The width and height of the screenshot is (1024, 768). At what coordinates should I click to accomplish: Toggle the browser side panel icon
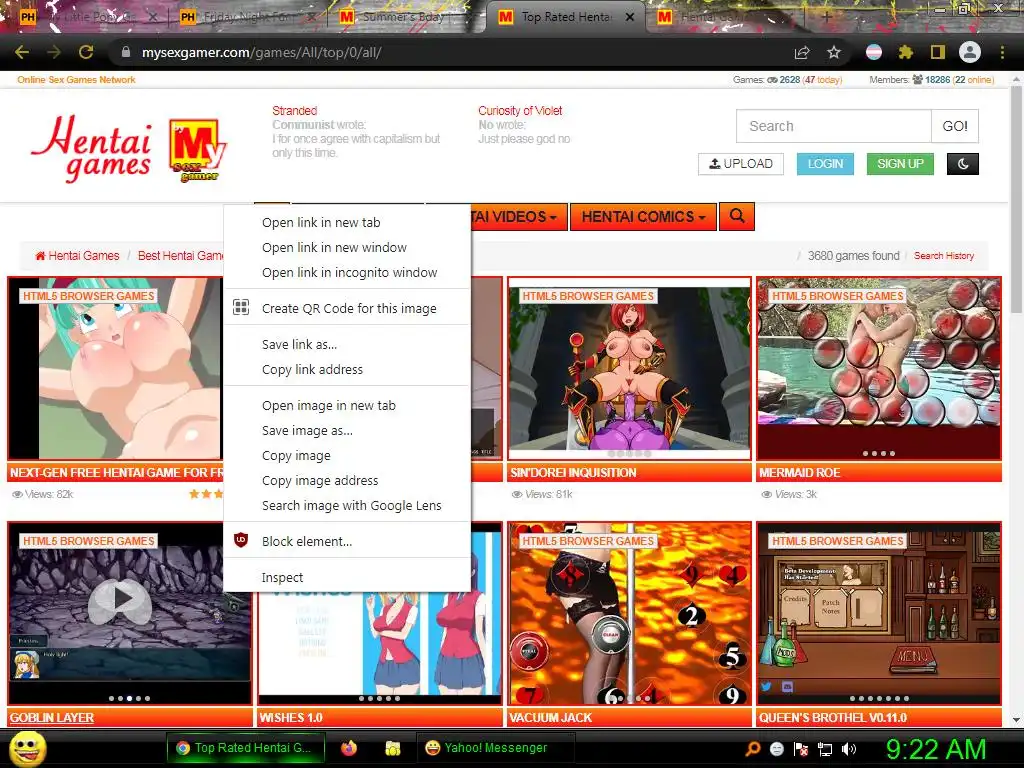click(938, 52)
